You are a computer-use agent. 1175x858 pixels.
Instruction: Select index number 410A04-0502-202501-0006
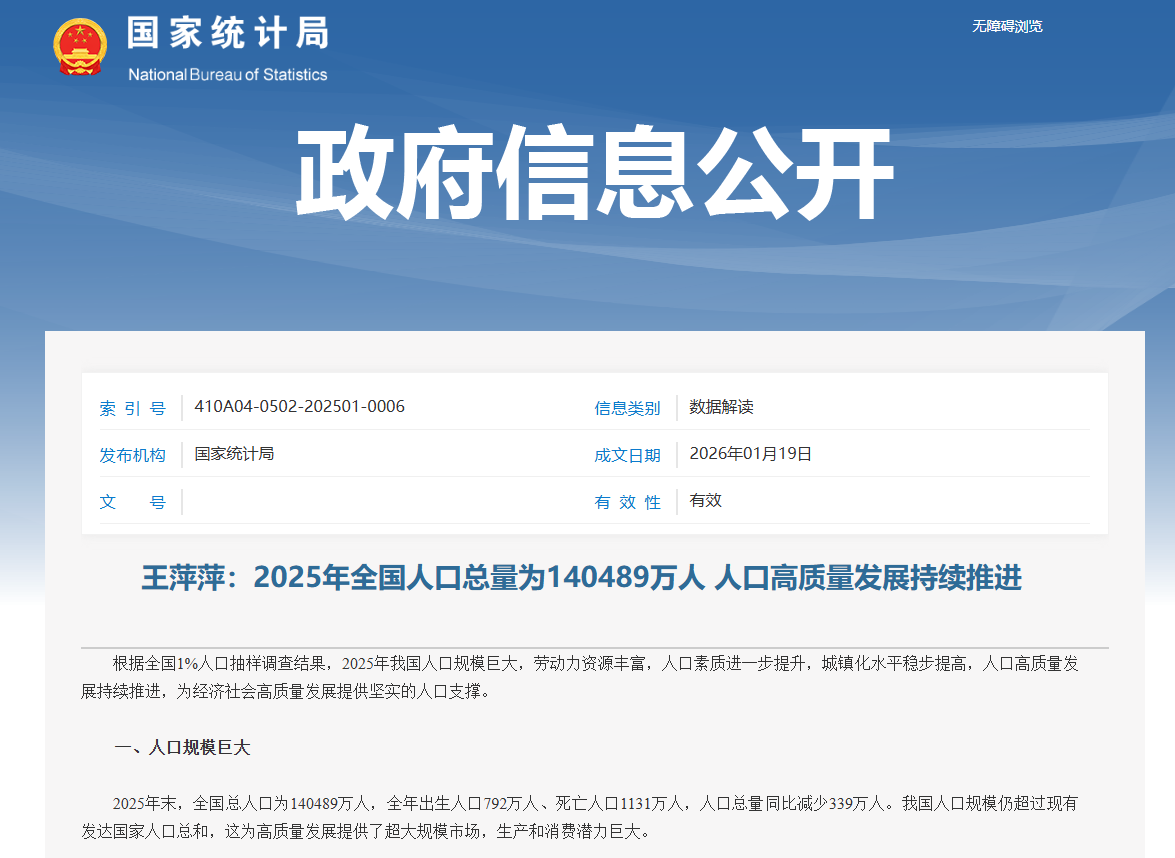coord(300,406)
